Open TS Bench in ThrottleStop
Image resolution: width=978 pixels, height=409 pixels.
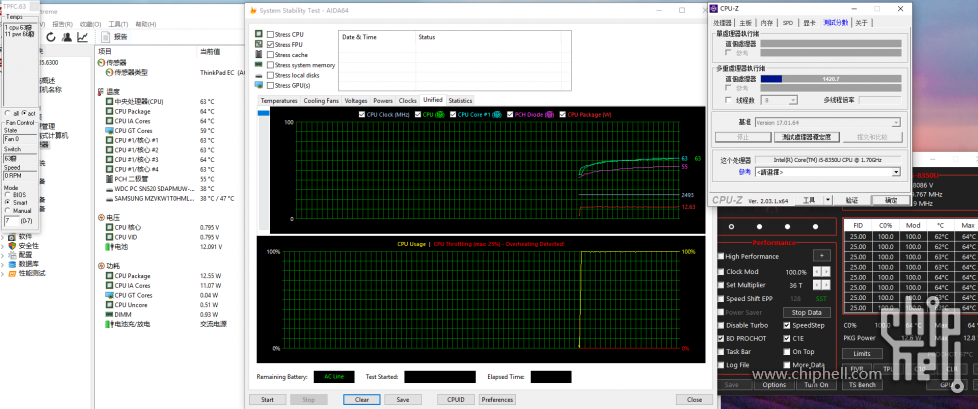862,385
